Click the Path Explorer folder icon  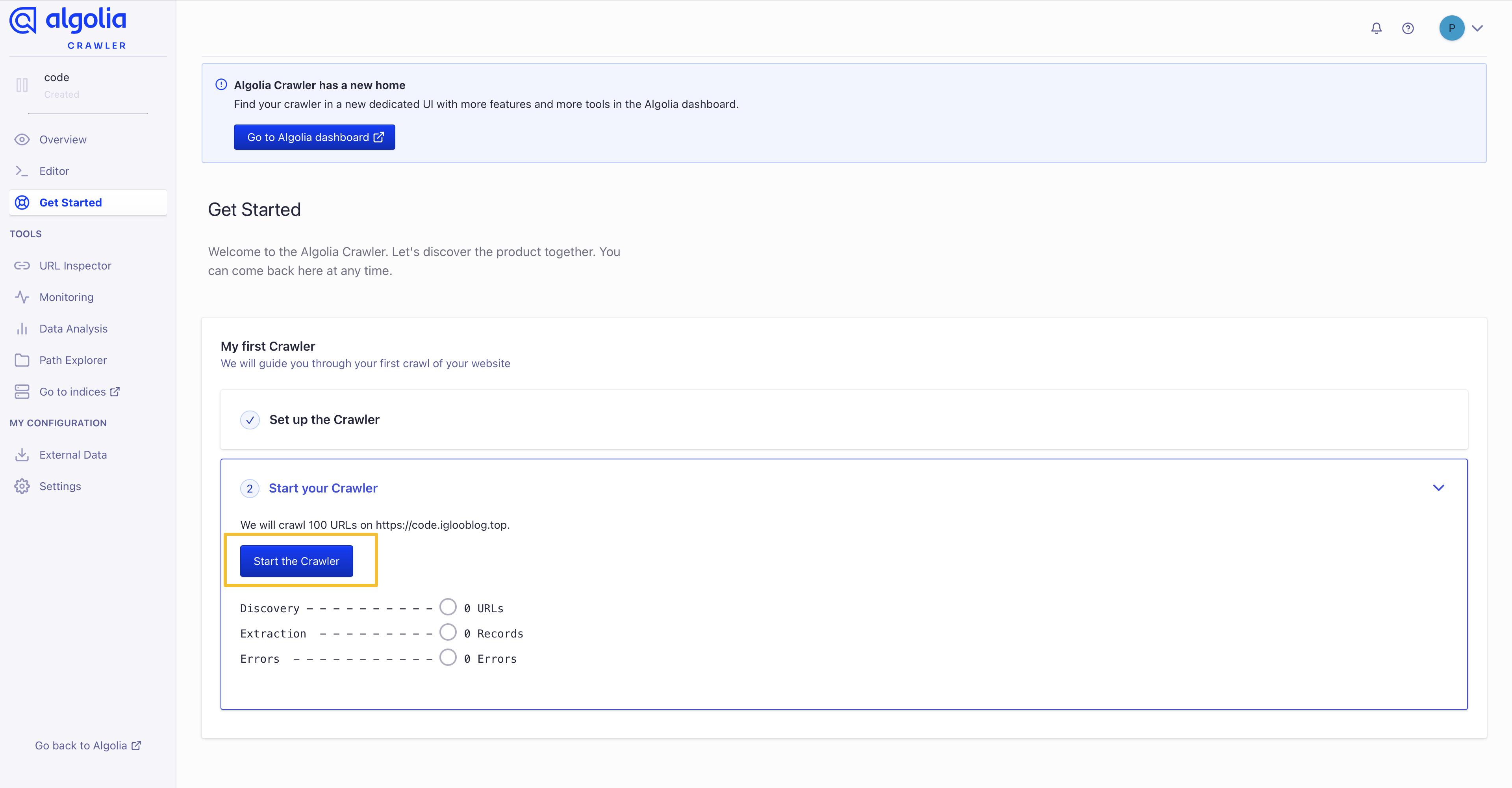22,361
